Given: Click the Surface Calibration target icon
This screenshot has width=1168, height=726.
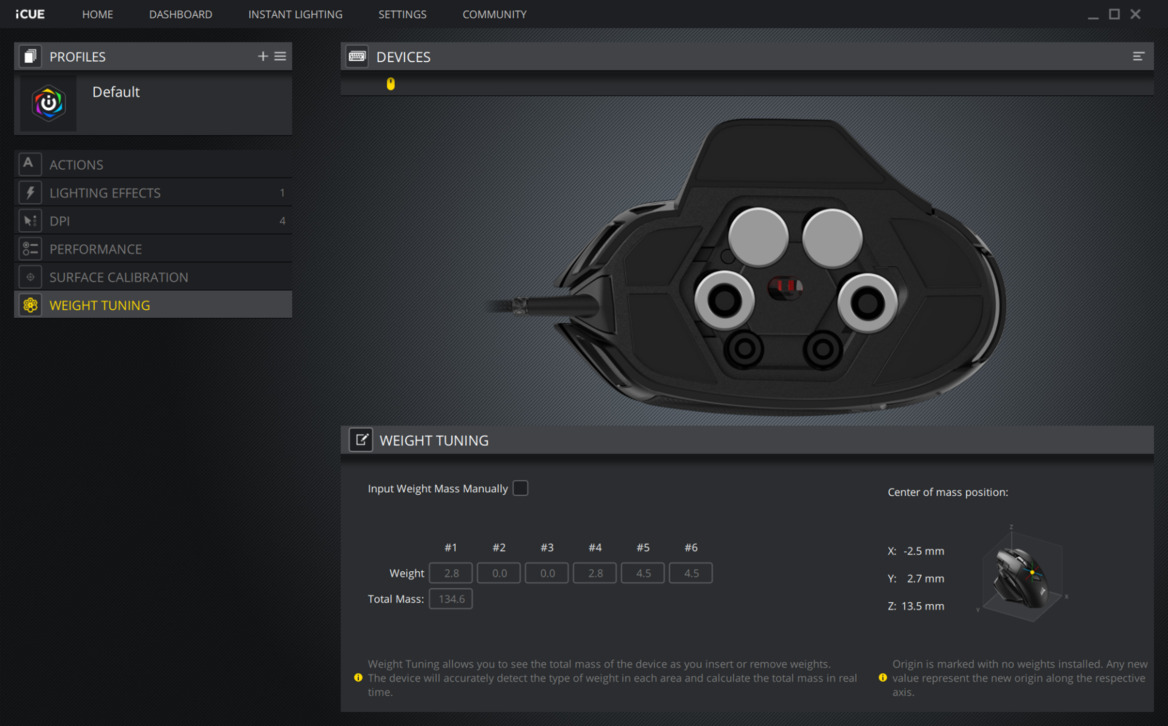Looking at the screenshot, I should tap(30, 277).
